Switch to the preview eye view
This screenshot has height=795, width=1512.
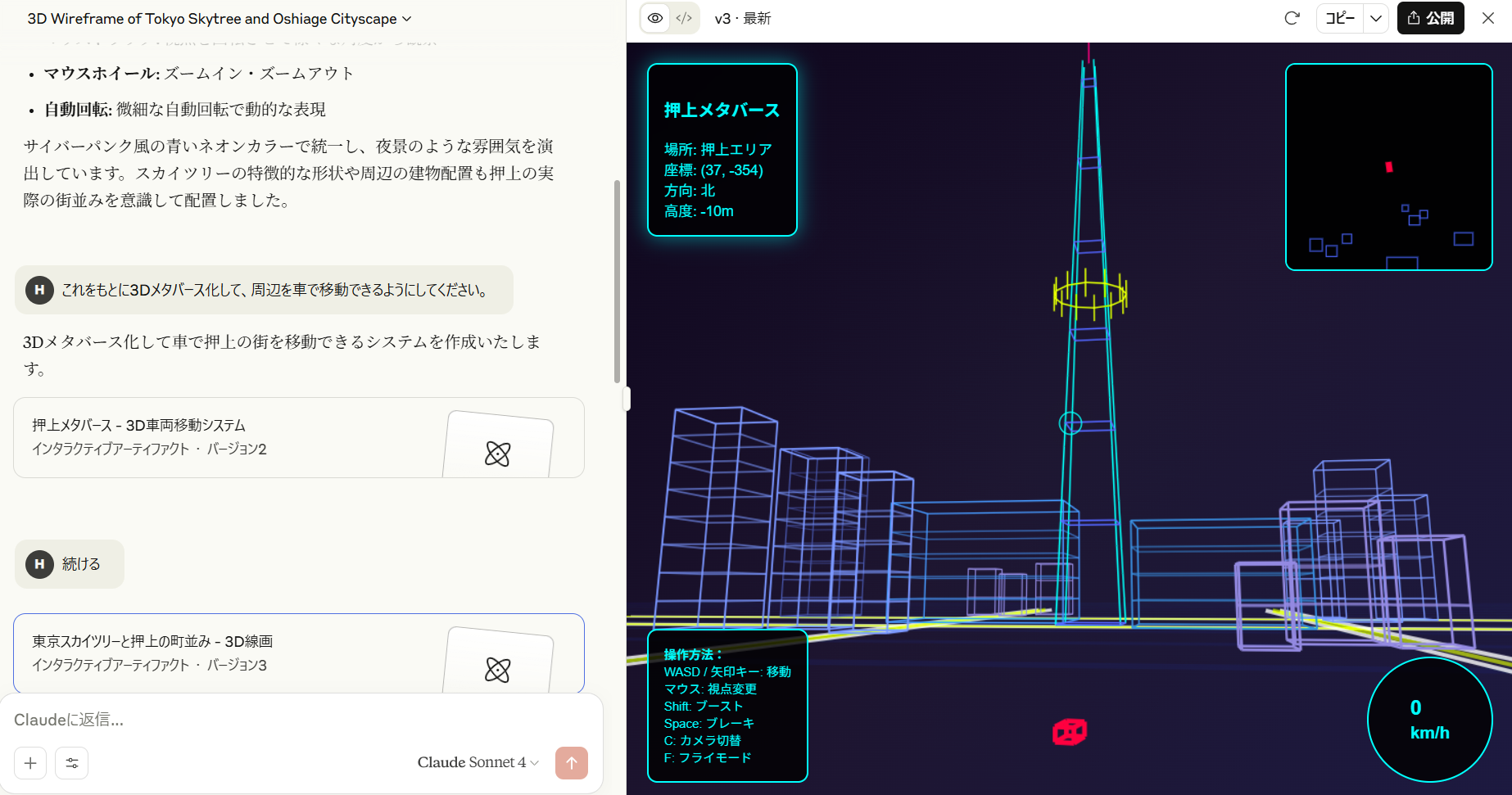point(655,18)
